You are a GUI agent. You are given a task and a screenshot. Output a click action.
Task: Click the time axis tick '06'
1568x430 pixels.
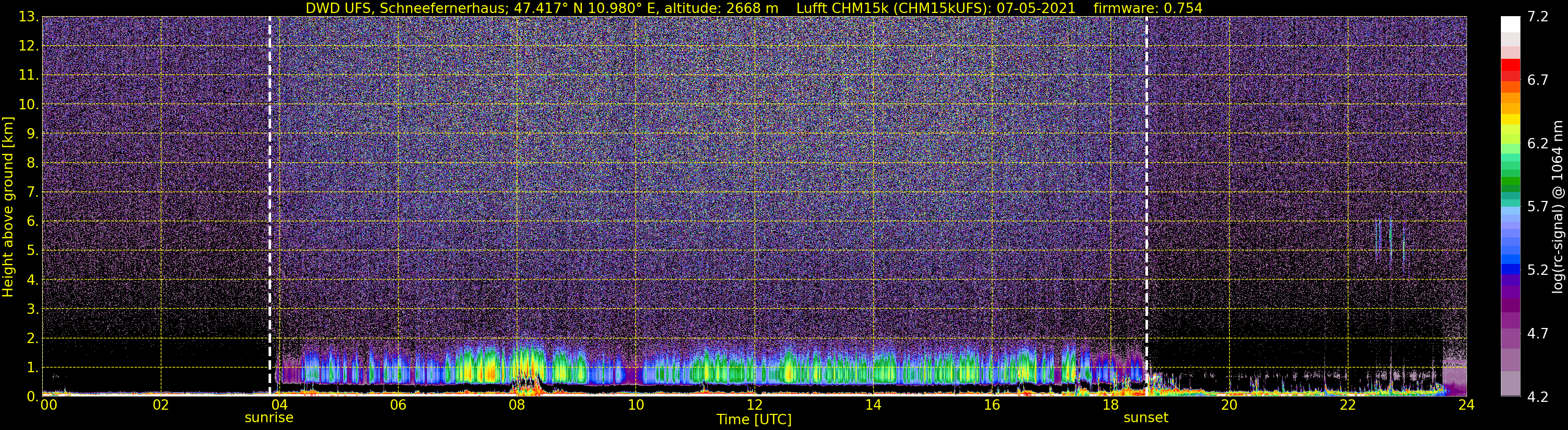point(398,405)
